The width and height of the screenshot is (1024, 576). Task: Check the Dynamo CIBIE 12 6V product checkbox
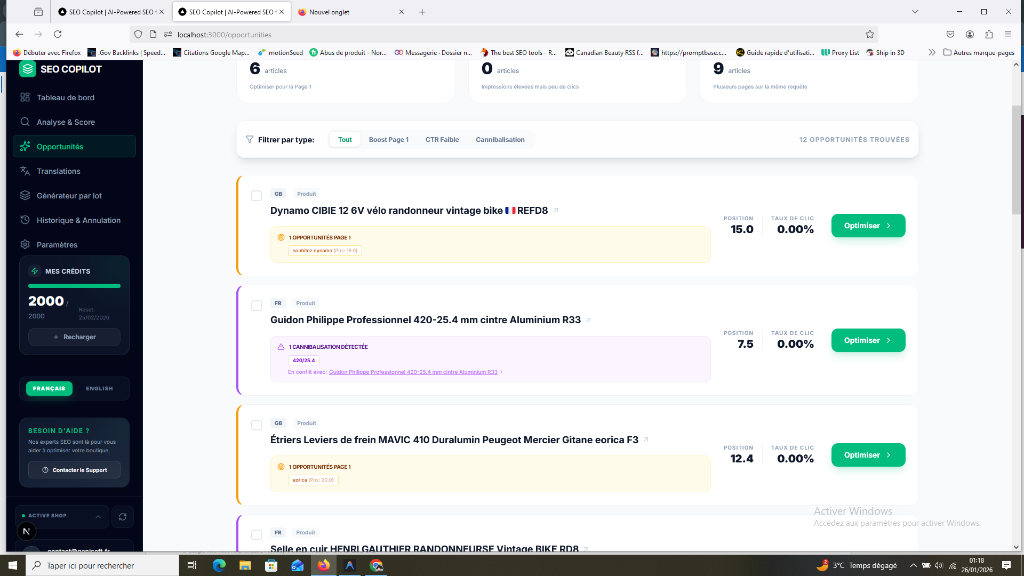(x=257, y=195)
